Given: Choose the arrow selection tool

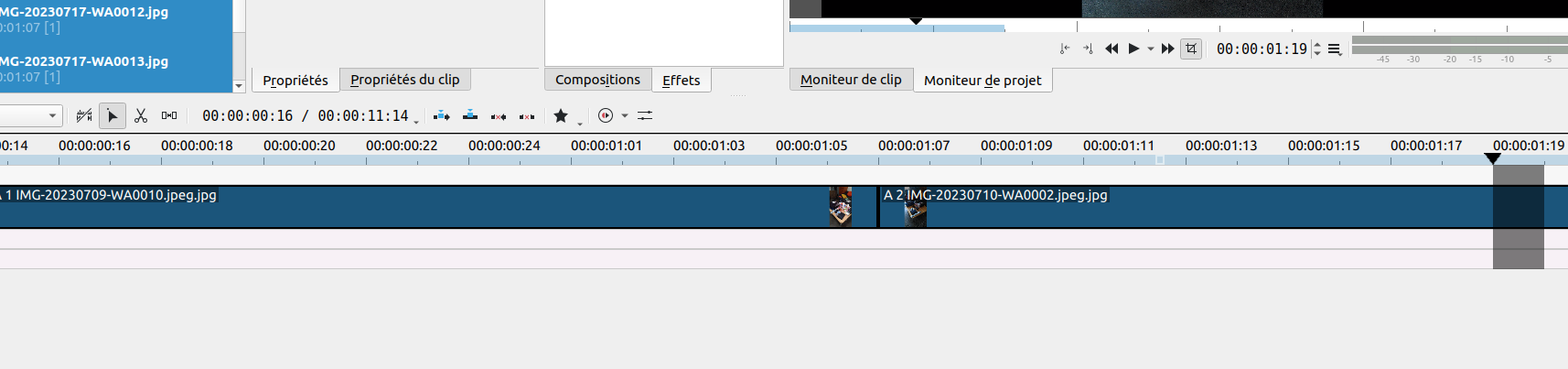Looking at the screenshot, I should 113,115.
